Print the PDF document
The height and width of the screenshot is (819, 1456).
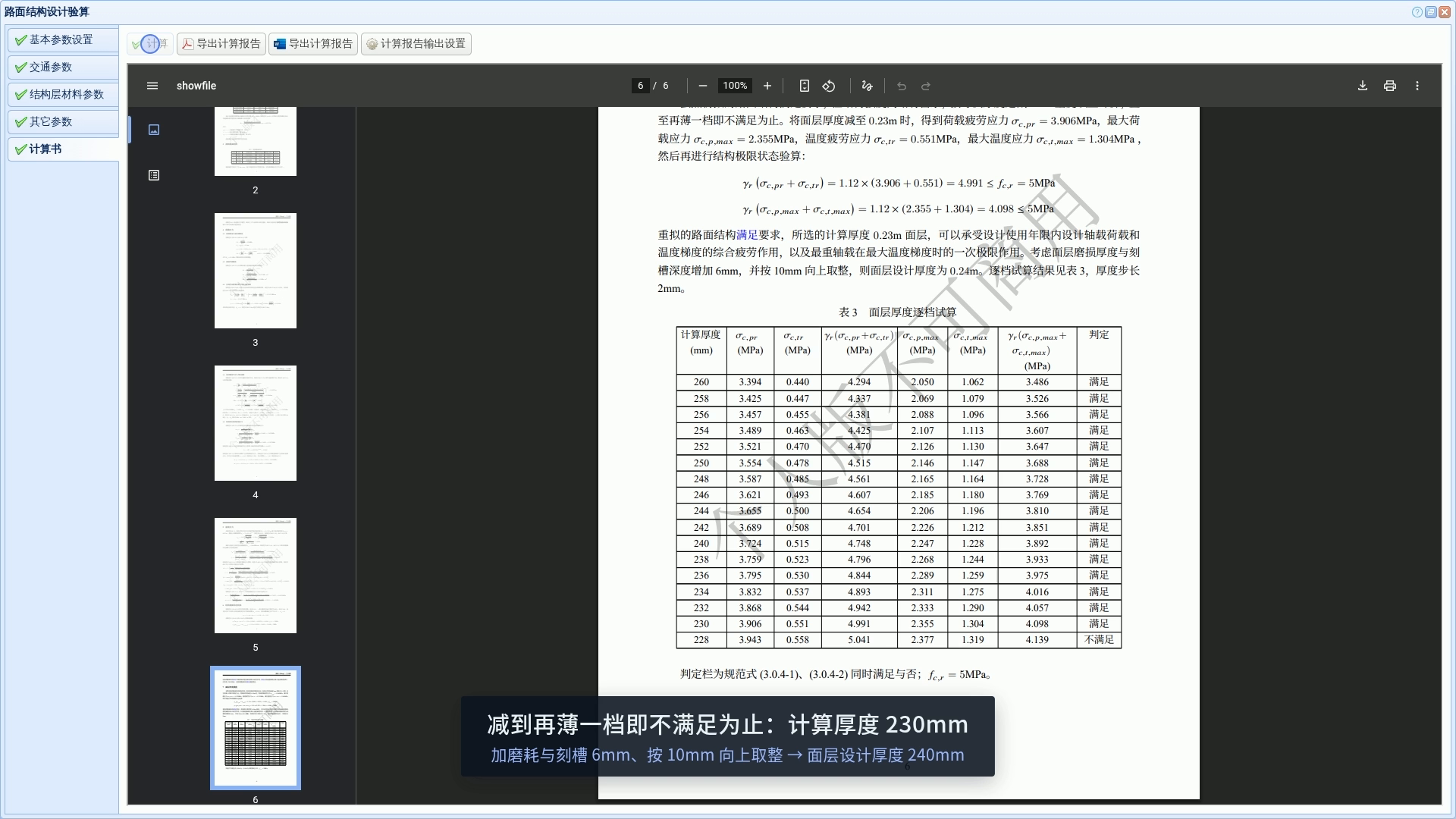point(1390,86)
